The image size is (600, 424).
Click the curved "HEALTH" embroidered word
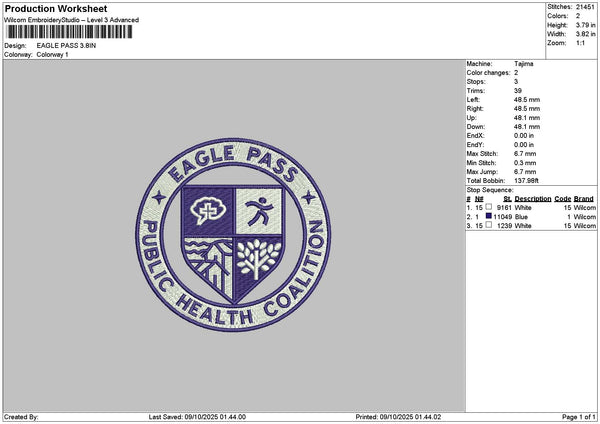pos(215,311)
